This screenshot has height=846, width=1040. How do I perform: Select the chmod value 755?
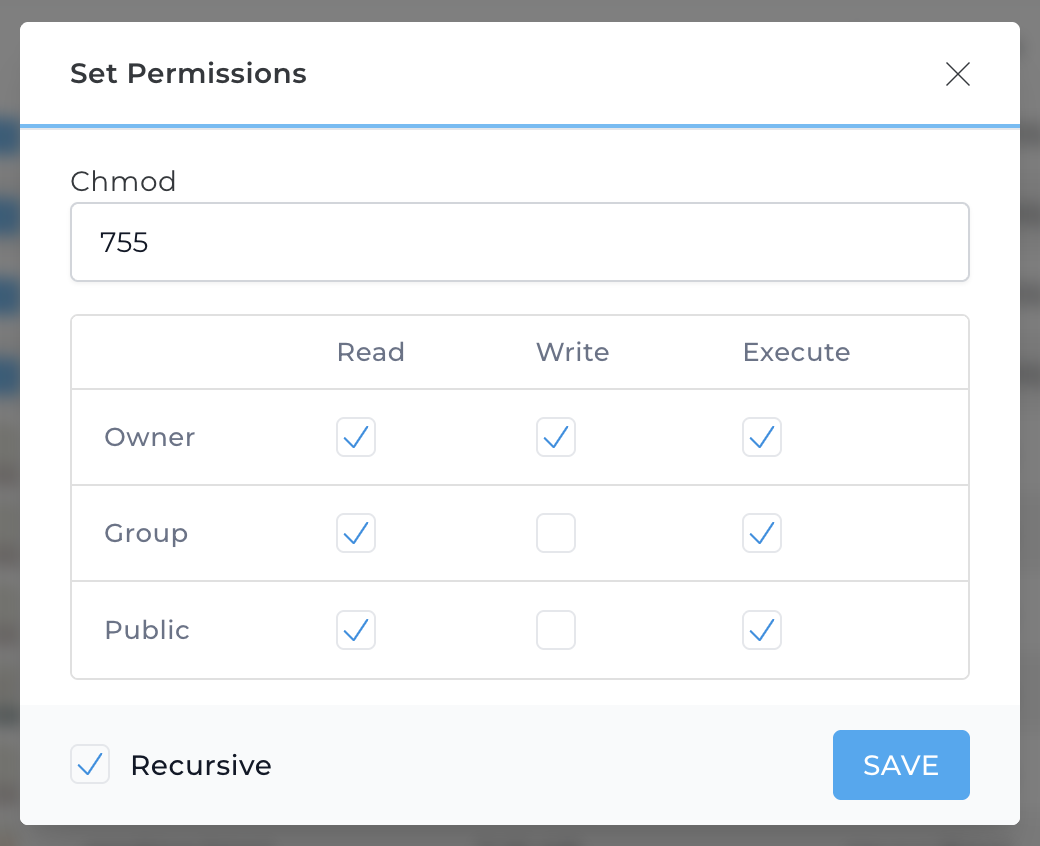pyautogui.click(x=124, y=242)
